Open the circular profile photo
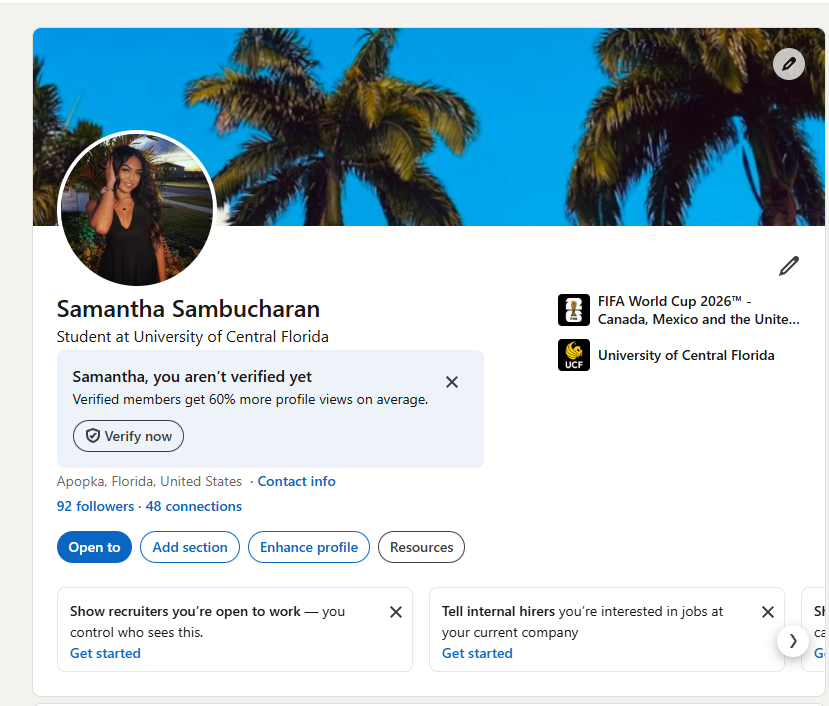Image resolution: width=829 pixels, height=706 pixels. pyautogui.click(x=137, y=209)
